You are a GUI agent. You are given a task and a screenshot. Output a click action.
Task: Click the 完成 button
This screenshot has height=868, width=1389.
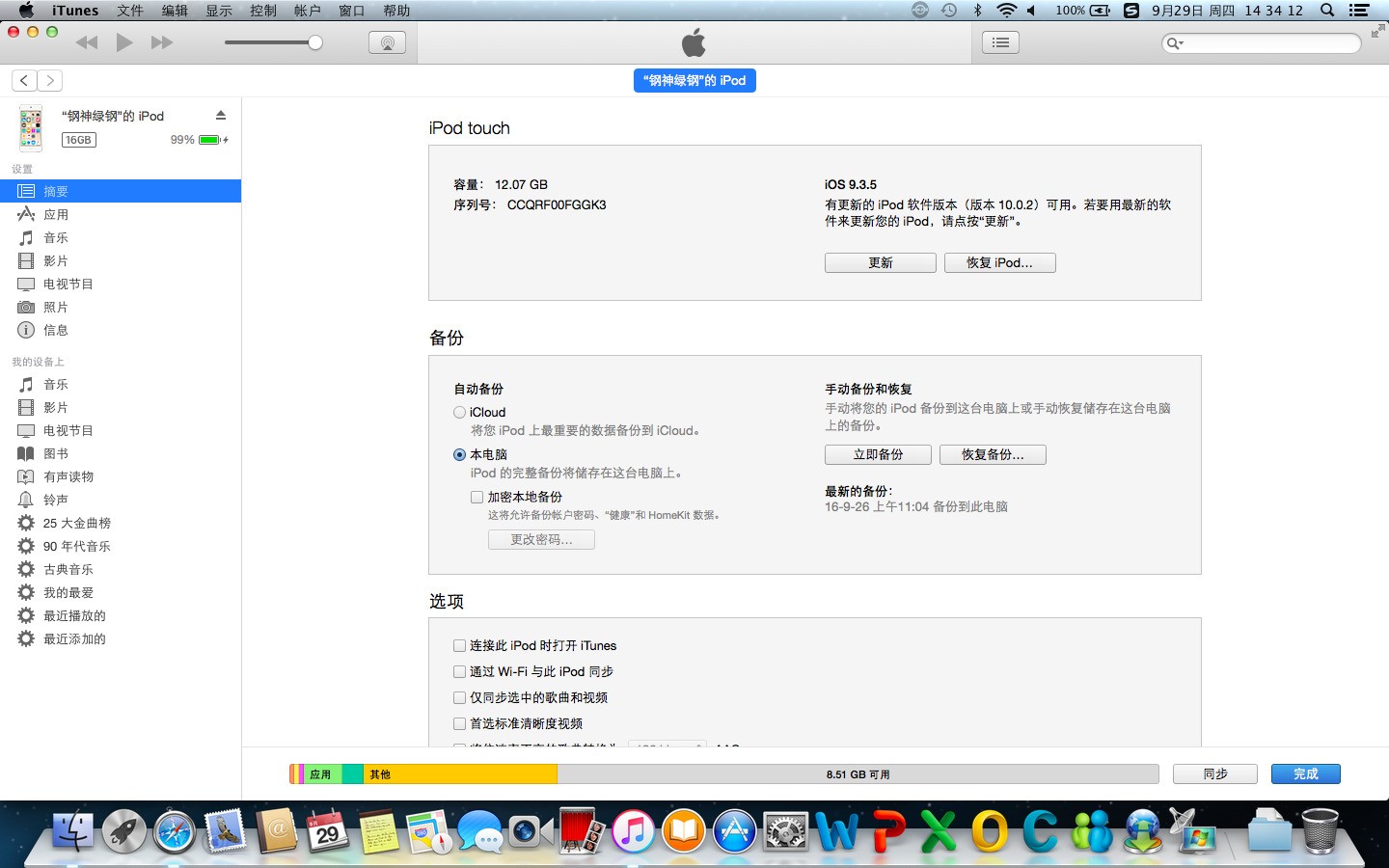(x=1306, y=774)
